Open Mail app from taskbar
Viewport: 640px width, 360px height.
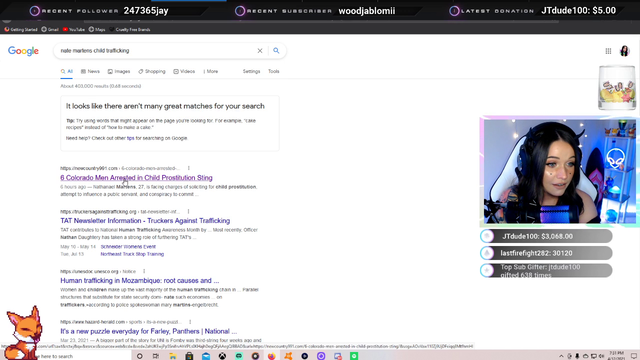point(206,356)
